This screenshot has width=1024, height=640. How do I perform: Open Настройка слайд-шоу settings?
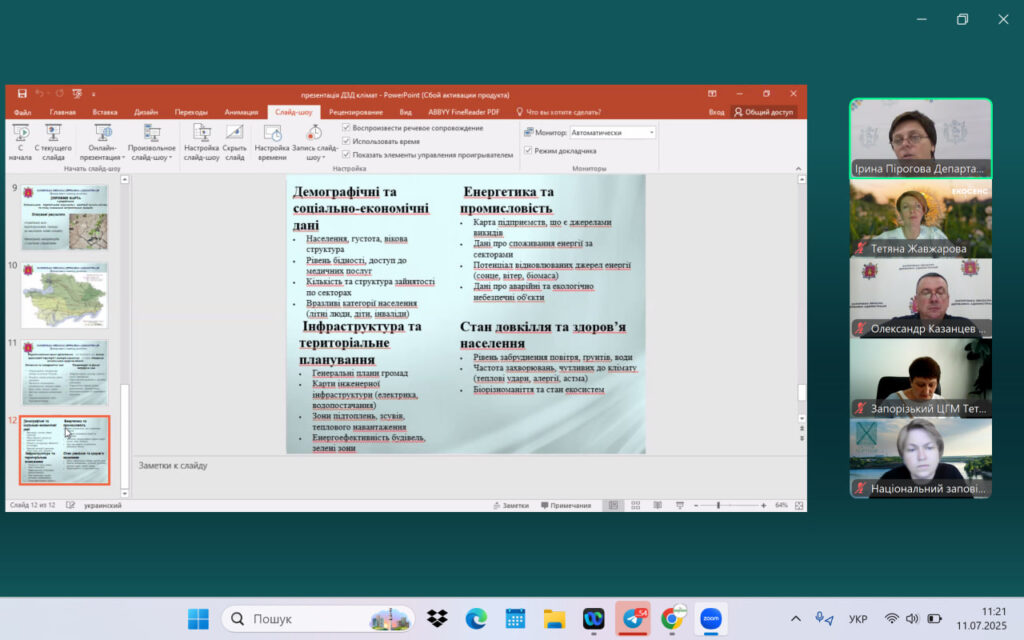[201, 141]
